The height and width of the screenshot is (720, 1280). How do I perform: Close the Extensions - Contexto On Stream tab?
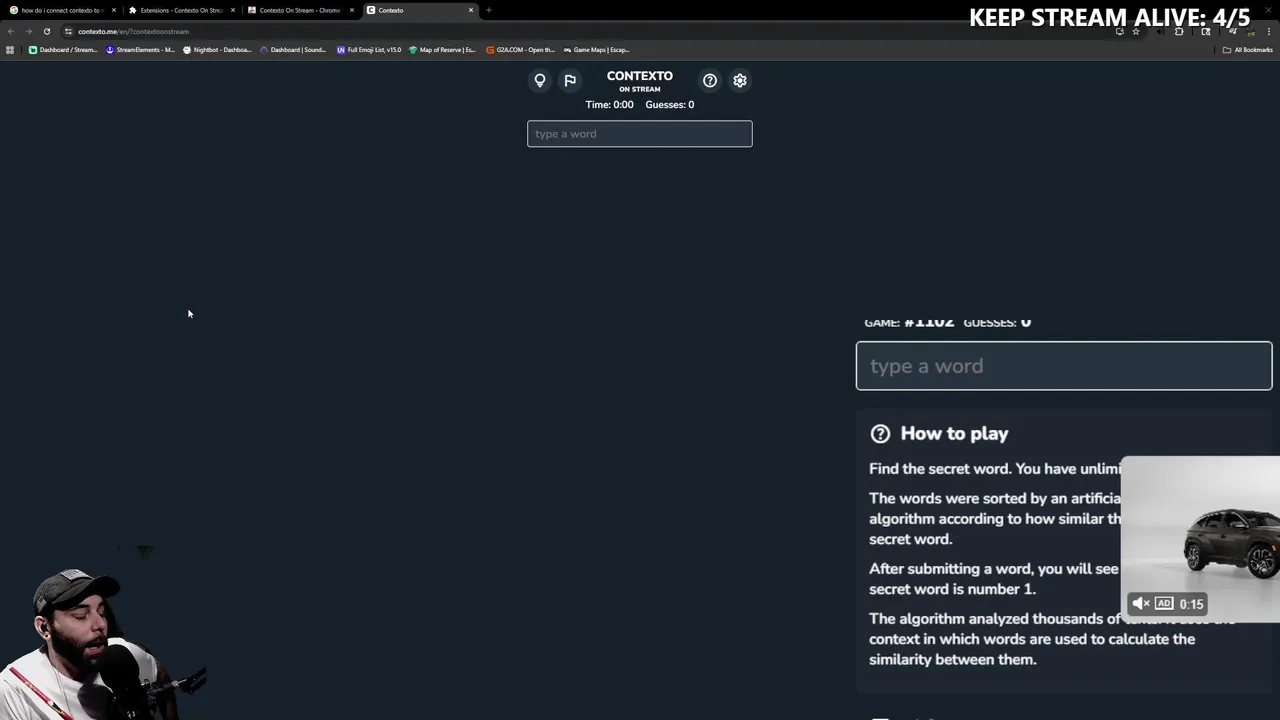tap(233, 10)
